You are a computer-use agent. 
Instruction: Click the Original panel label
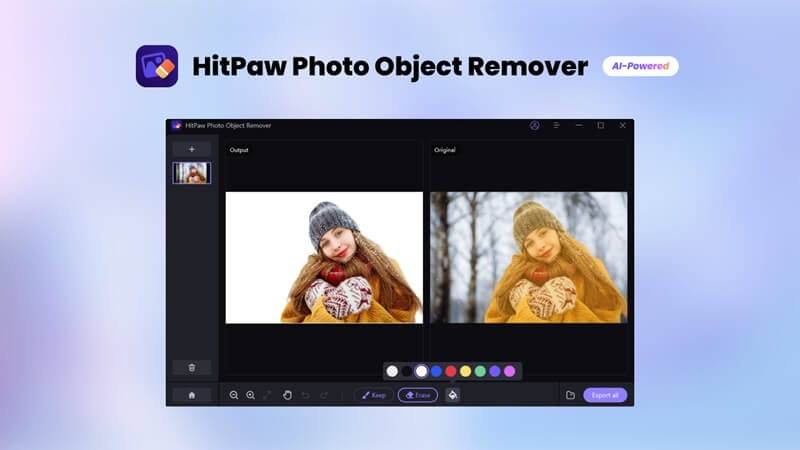coord(445,150)
